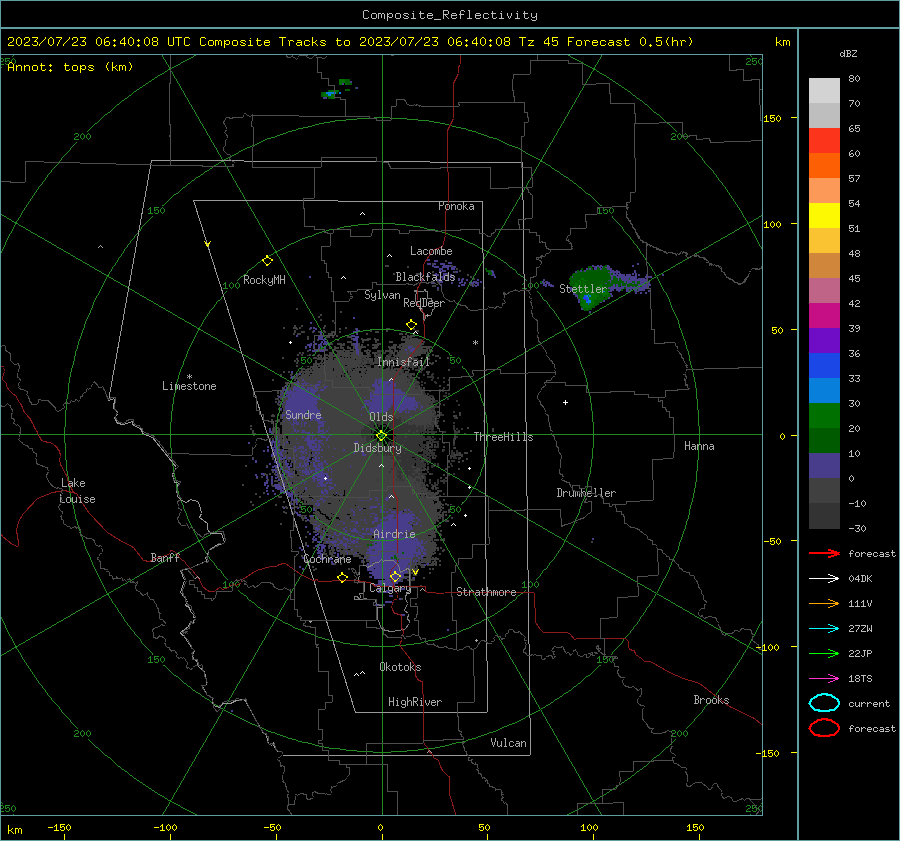
Task: Select the green 22JP track arrow
Action: pyautogui.click(x=824, y=653)
